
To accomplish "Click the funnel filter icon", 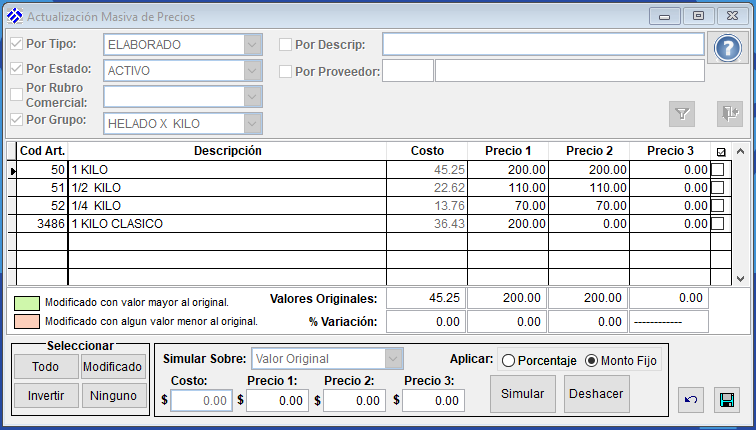I will (682, 114).
